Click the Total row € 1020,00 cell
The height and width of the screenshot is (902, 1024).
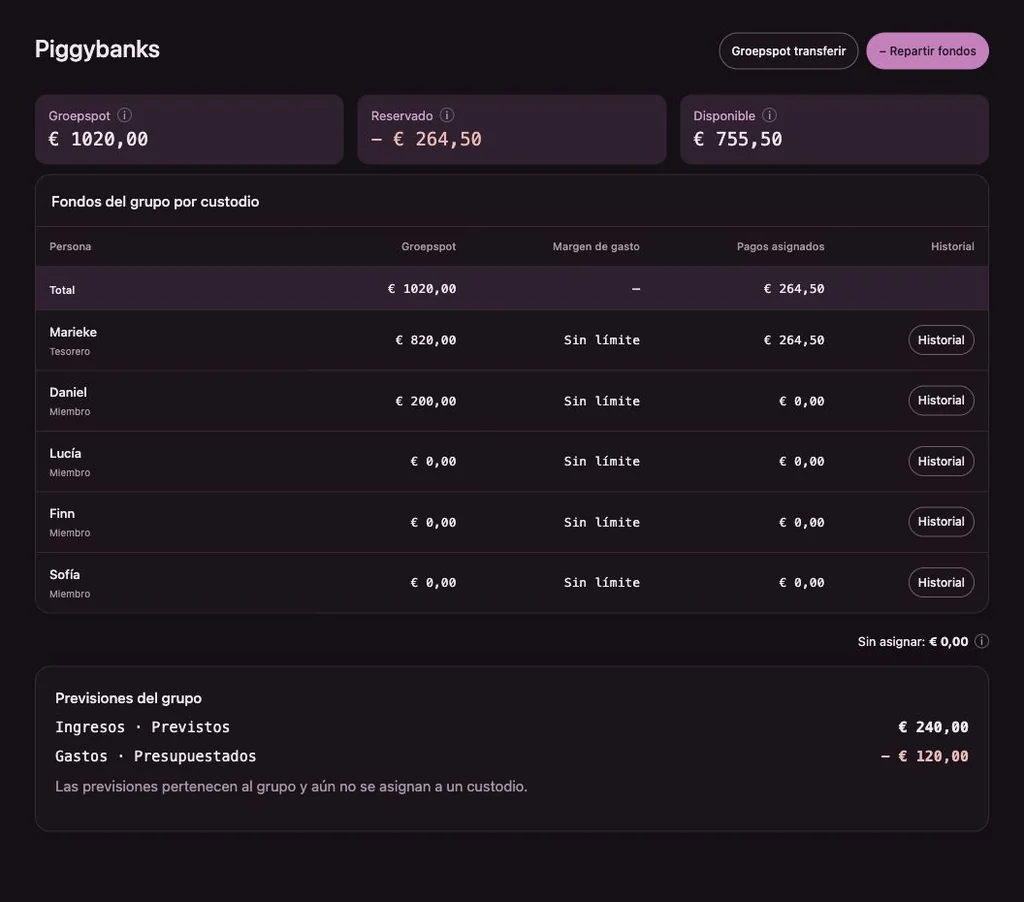(422, 289)
